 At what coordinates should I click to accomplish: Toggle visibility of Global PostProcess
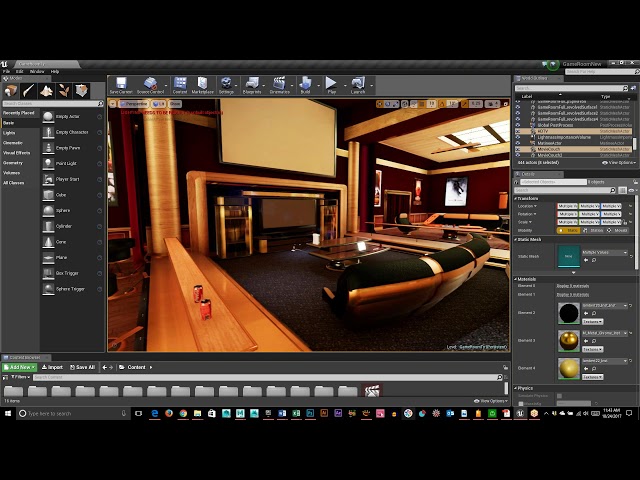click(518, 125)
